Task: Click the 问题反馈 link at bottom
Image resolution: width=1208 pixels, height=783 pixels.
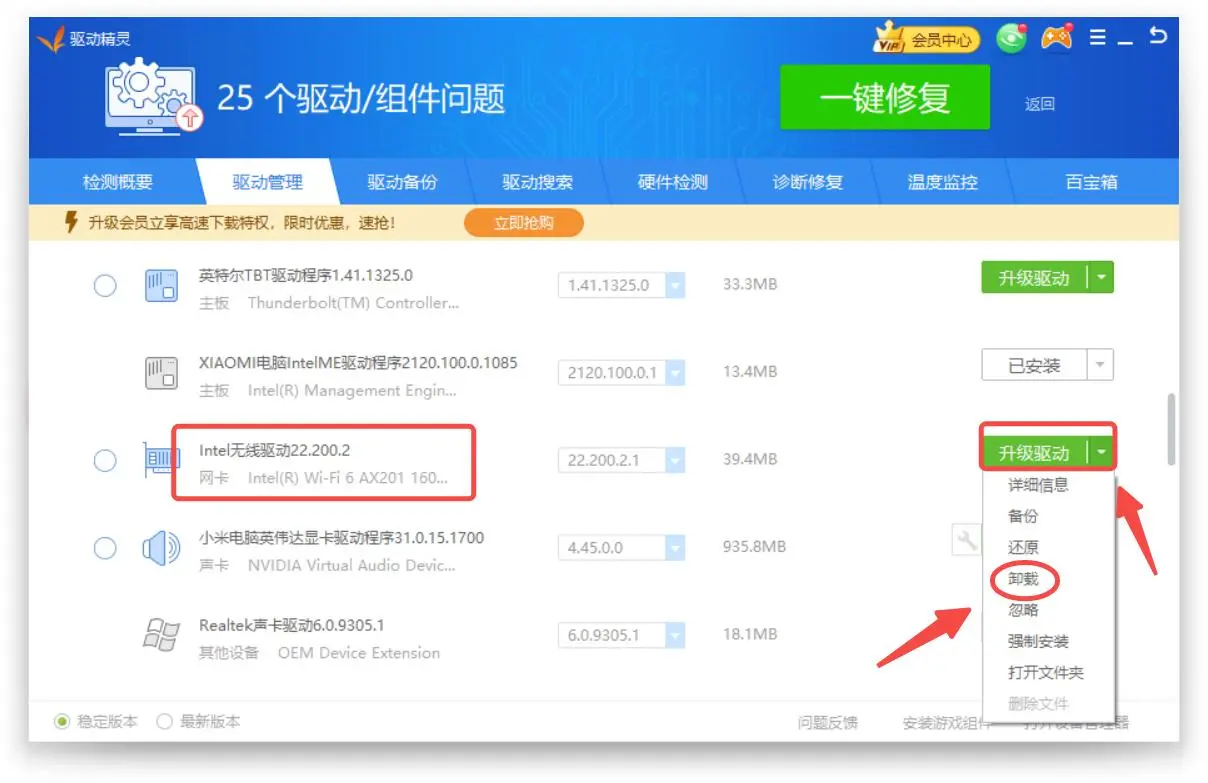Action: click(826, 723)
